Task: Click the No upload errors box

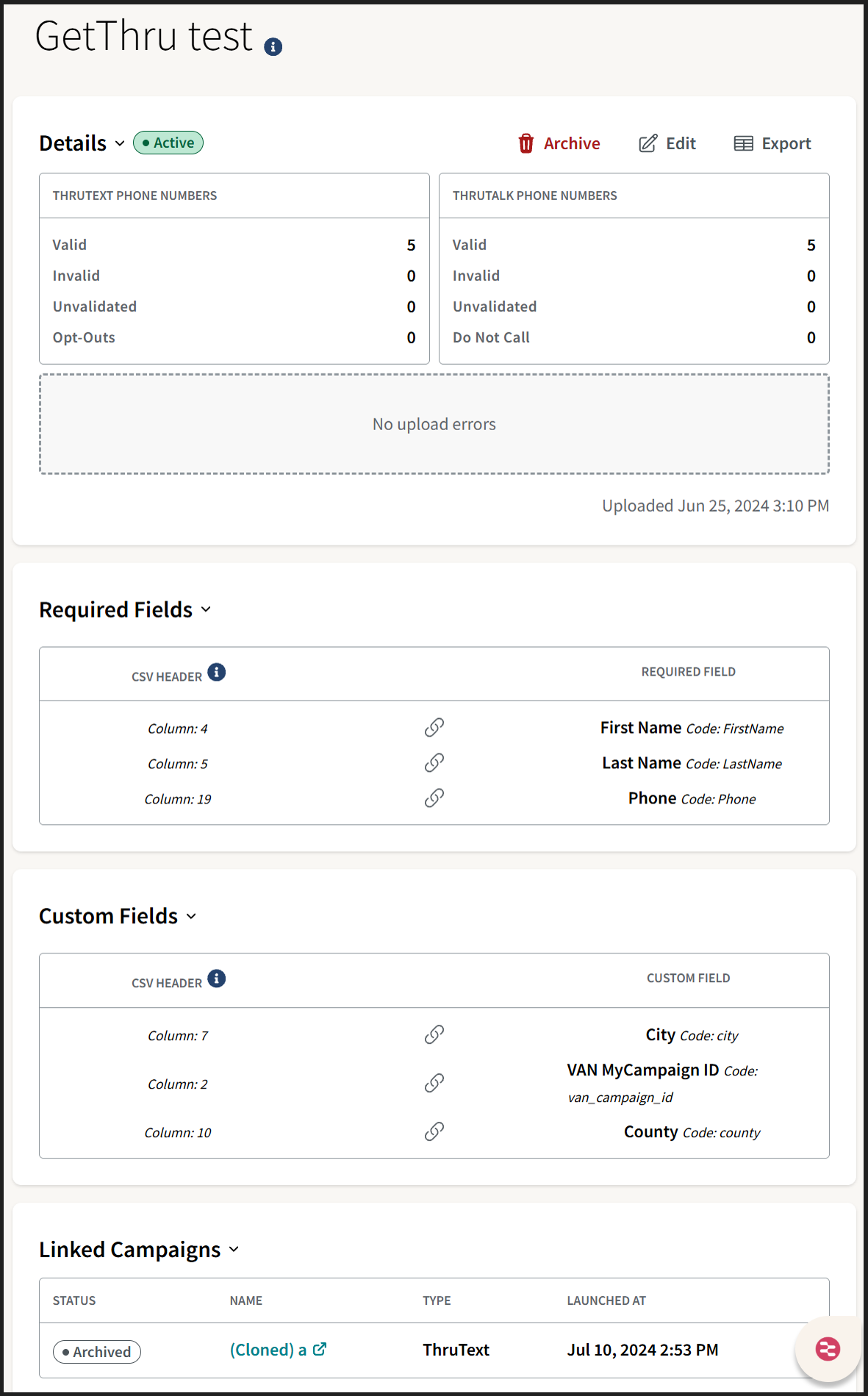Action: coord(434,424)
